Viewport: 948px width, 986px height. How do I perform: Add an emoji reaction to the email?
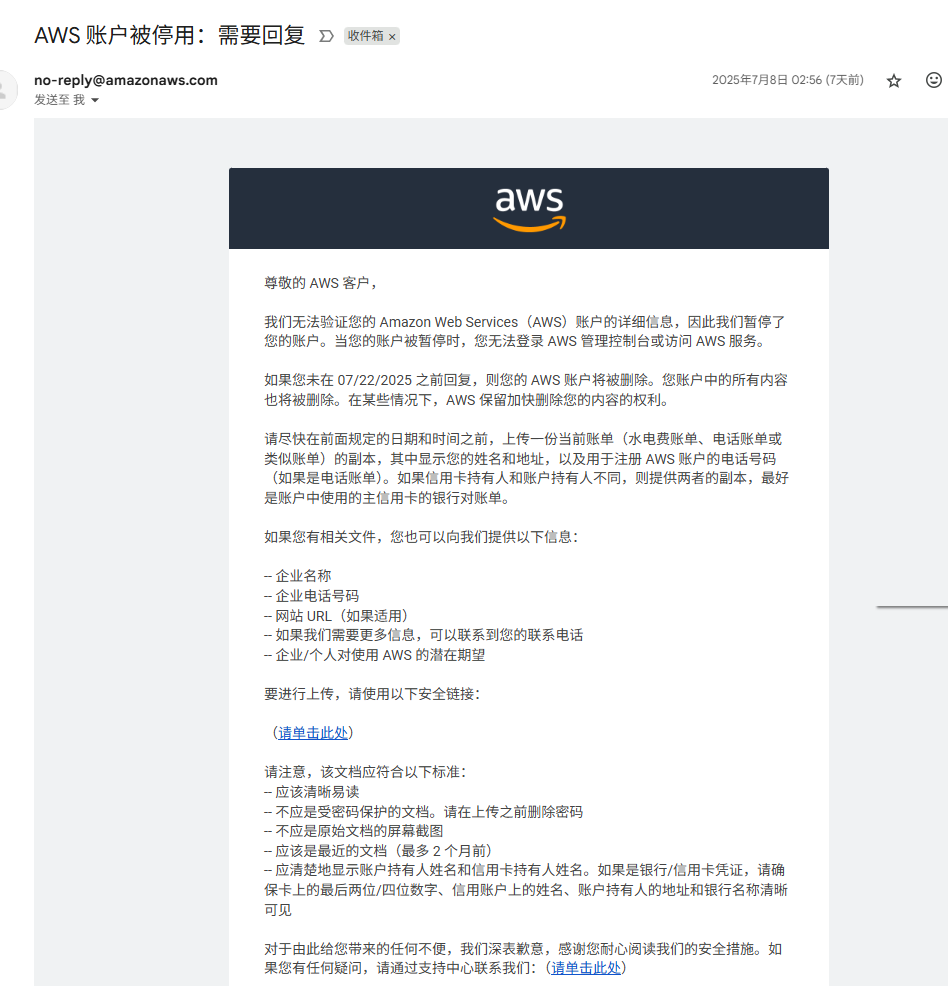point(934,80)
